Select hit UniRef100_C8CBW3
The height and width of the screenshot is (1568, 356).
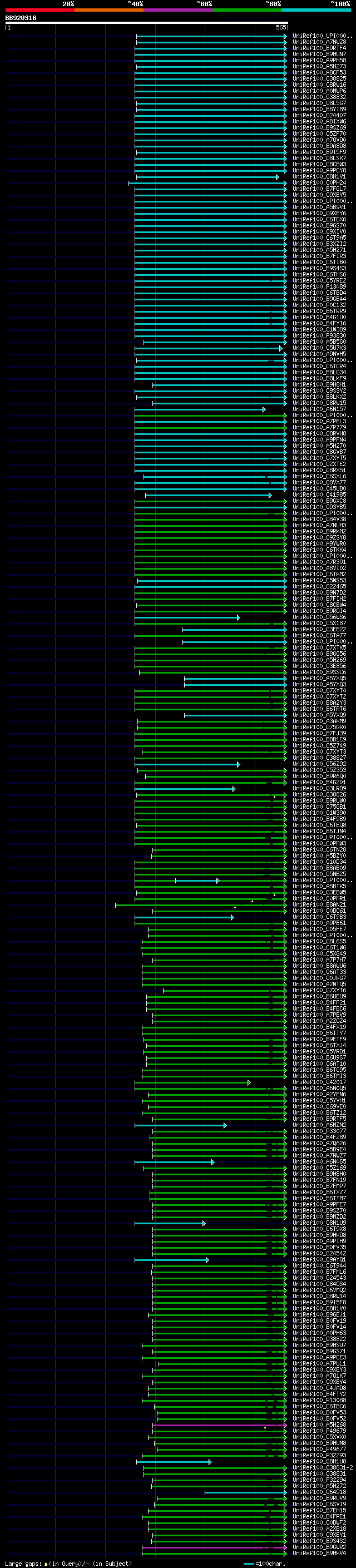coord(319,164)
